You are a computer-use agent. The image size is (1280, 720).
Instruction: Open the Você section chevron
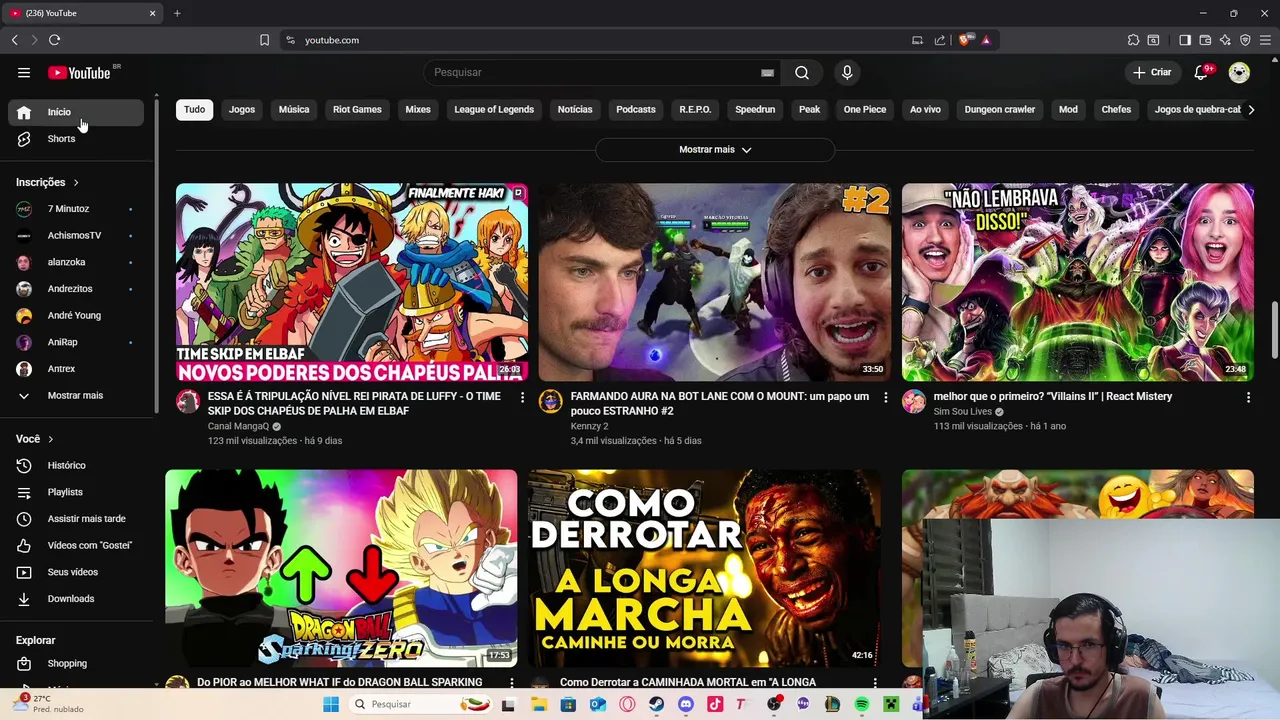pyautogui.click(x=51, y=439)
